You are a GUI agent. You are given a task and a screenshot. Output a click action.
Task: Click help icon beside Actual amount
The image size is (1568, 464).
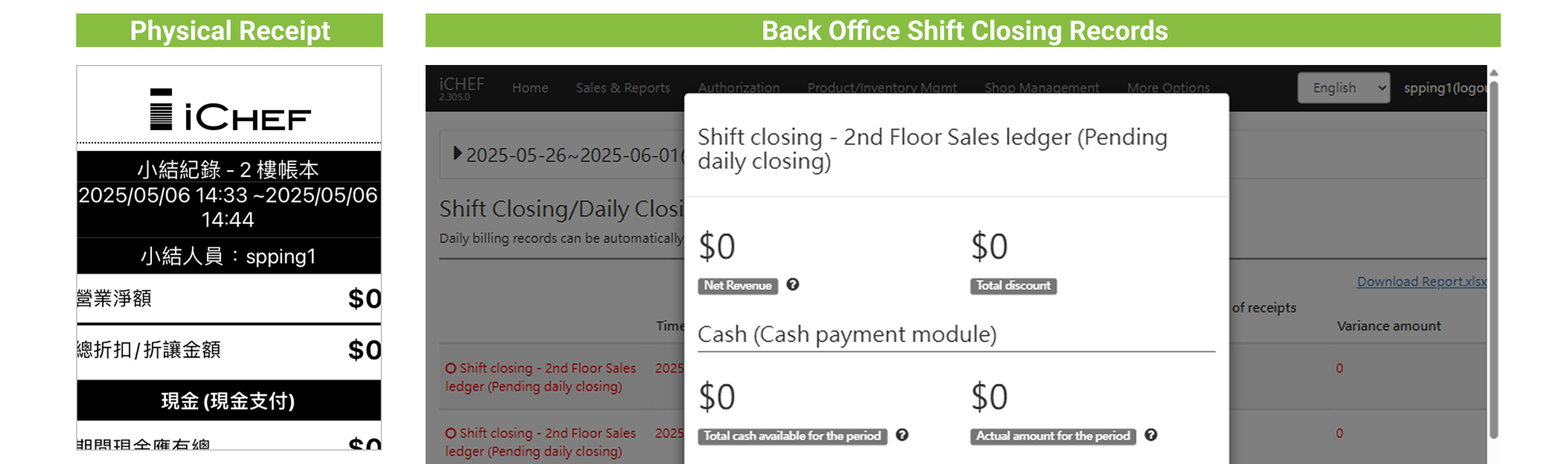pyautogui.click(x=1150, y=435)
